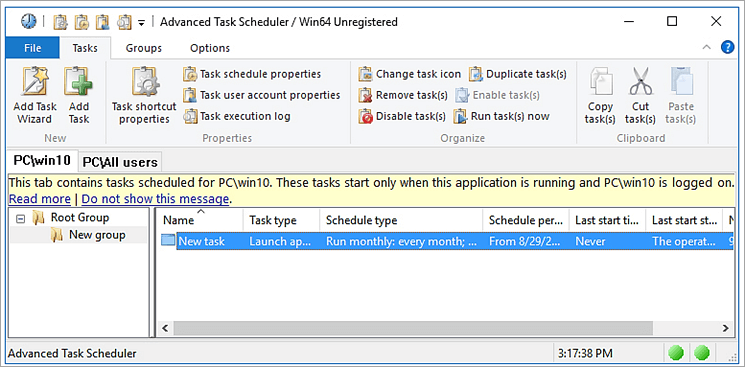
Task: Click the clock application icon in title bar
Action: (28, 21)
